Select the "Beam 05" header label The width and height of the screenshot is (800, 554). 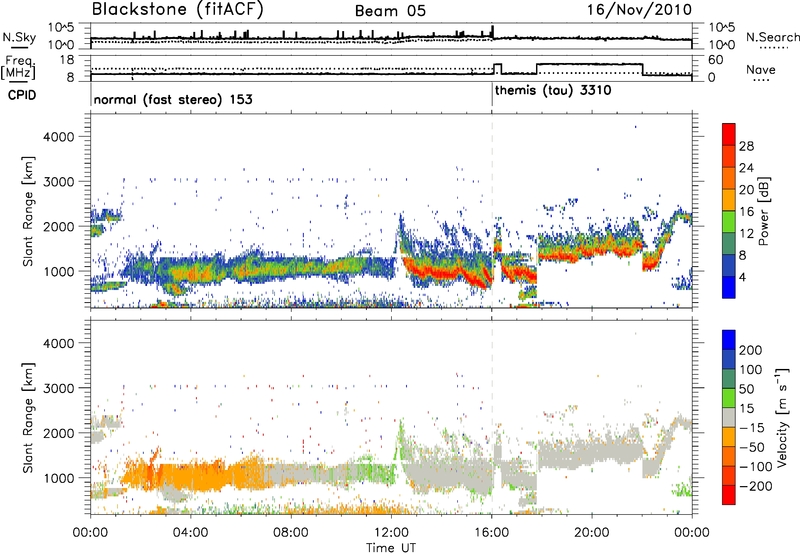[390, 11]
